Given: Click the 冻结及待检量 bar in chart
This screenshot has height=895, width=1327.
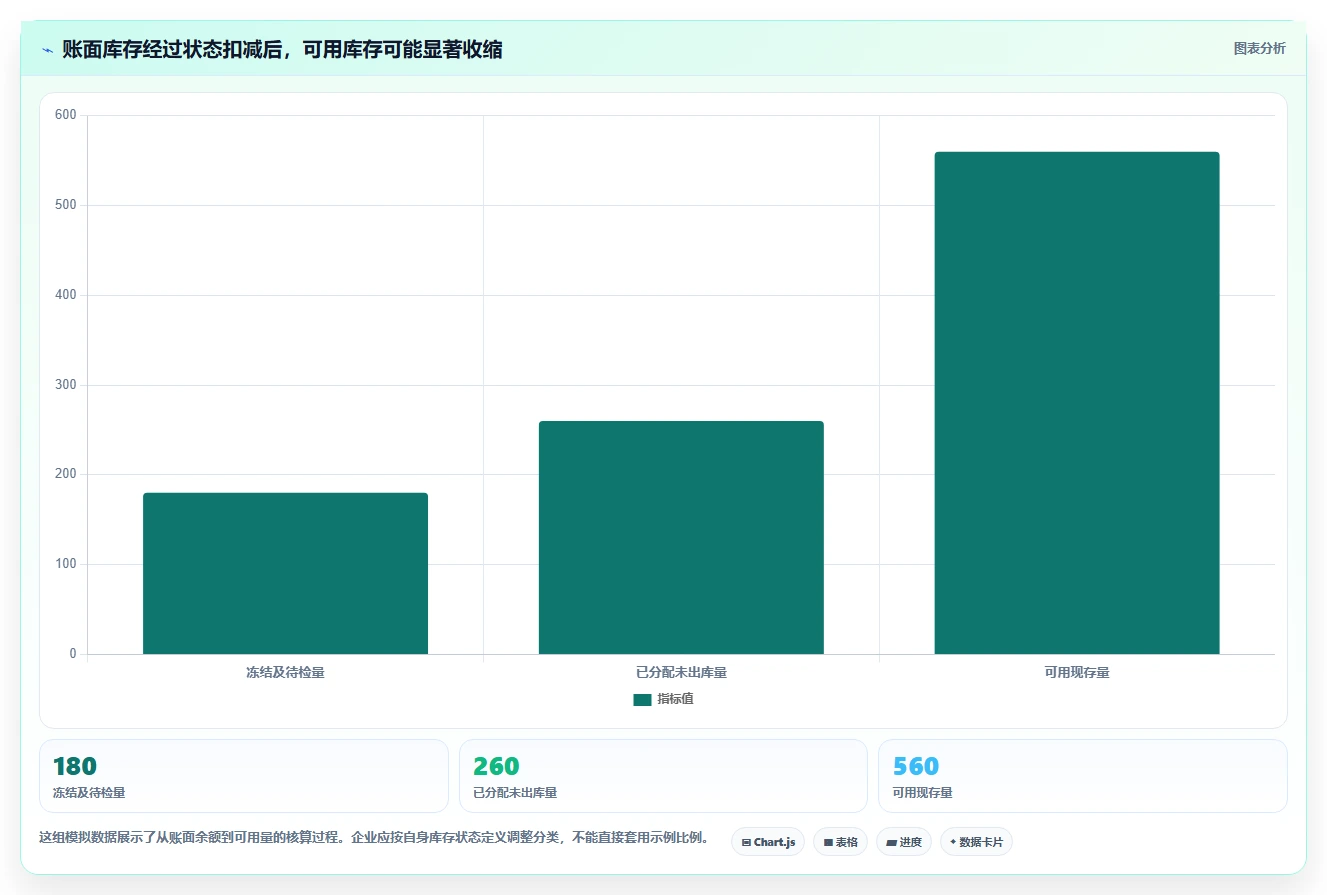Looking at the screenshot, I should (x=285, y=573).
